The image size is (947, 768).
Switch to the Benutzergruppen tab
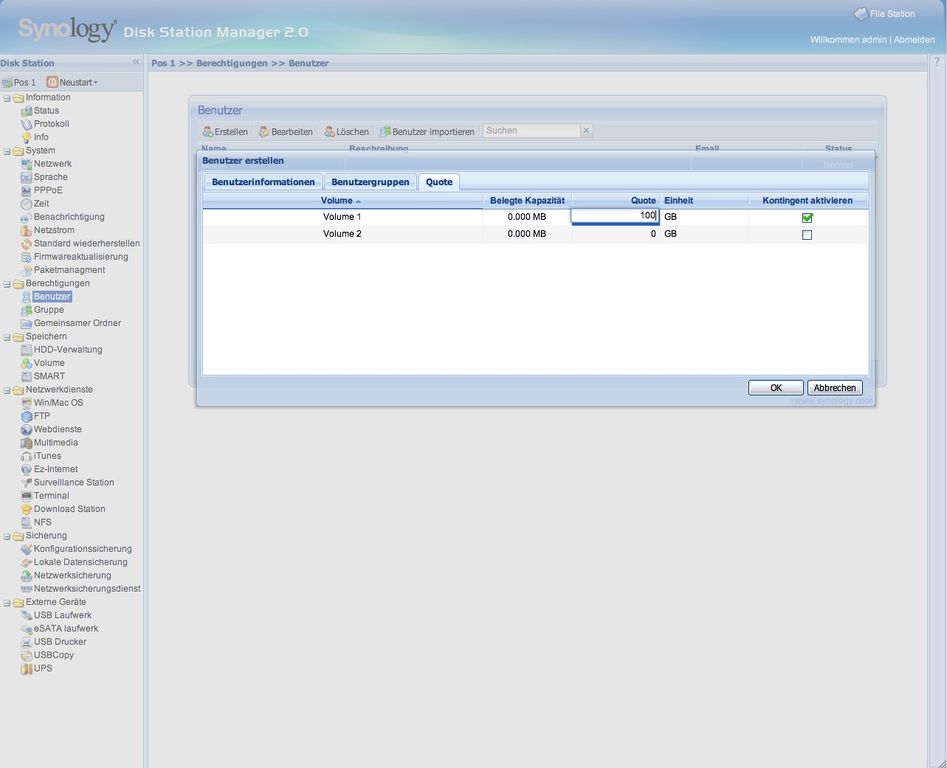coord(370,182)
